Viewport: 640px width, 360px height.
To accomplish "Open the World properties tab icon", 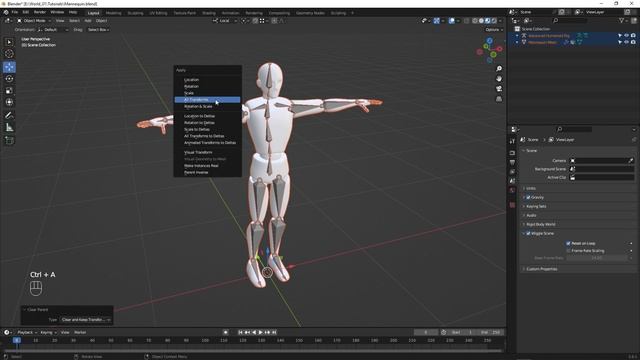I will click(512, 190).
